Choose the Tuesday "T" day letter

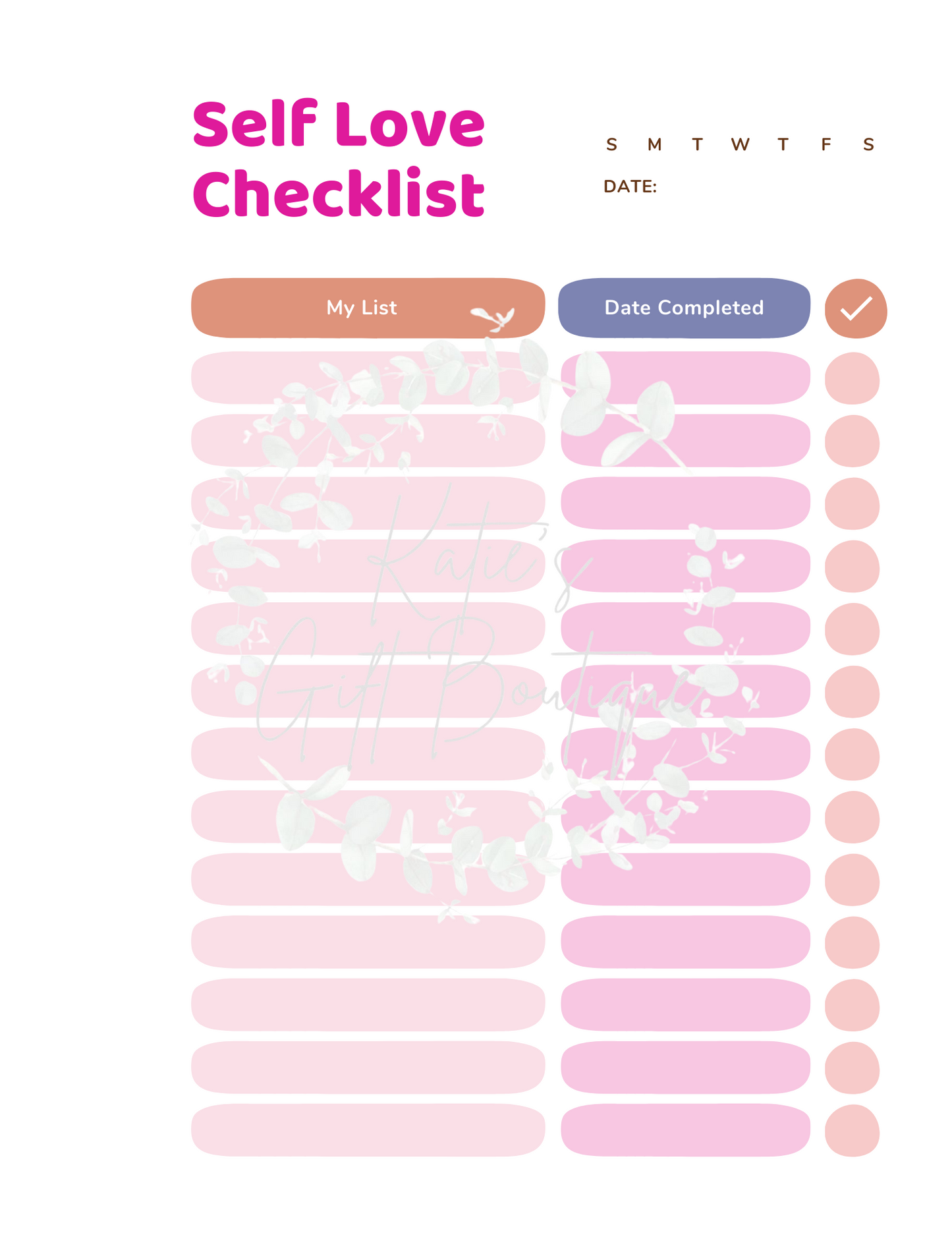(697, 144)
